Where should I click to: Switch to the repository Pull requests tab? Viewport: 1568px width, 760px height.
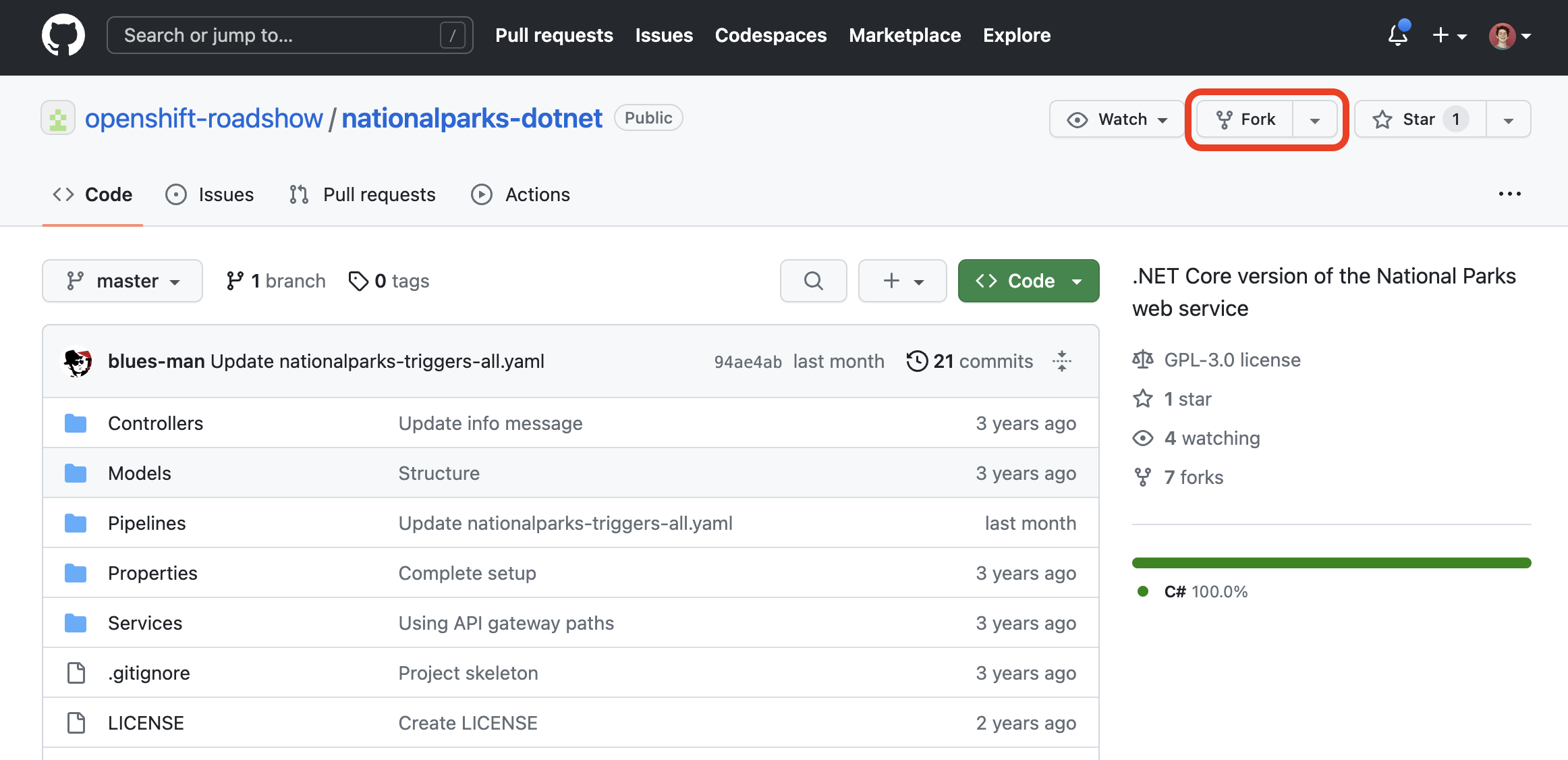click(x=362, y=194)
